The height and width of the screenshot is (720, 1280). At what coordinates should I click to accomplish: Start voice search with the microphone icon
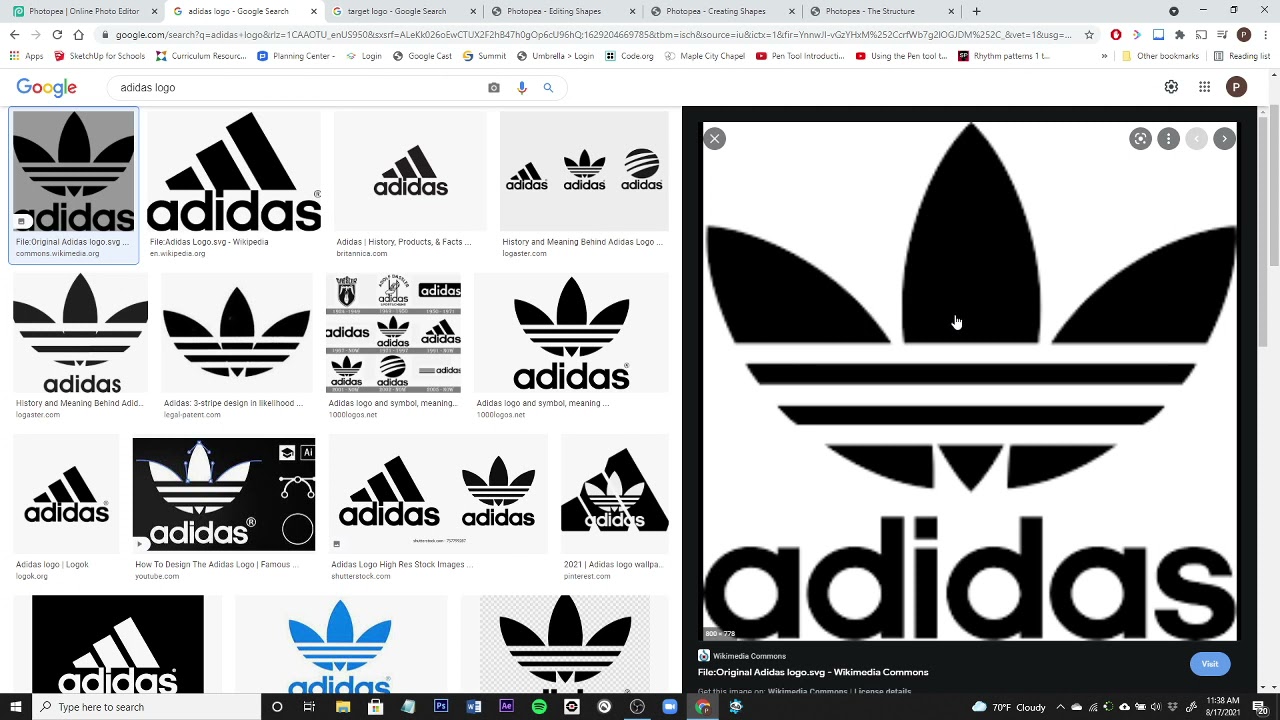521,88
